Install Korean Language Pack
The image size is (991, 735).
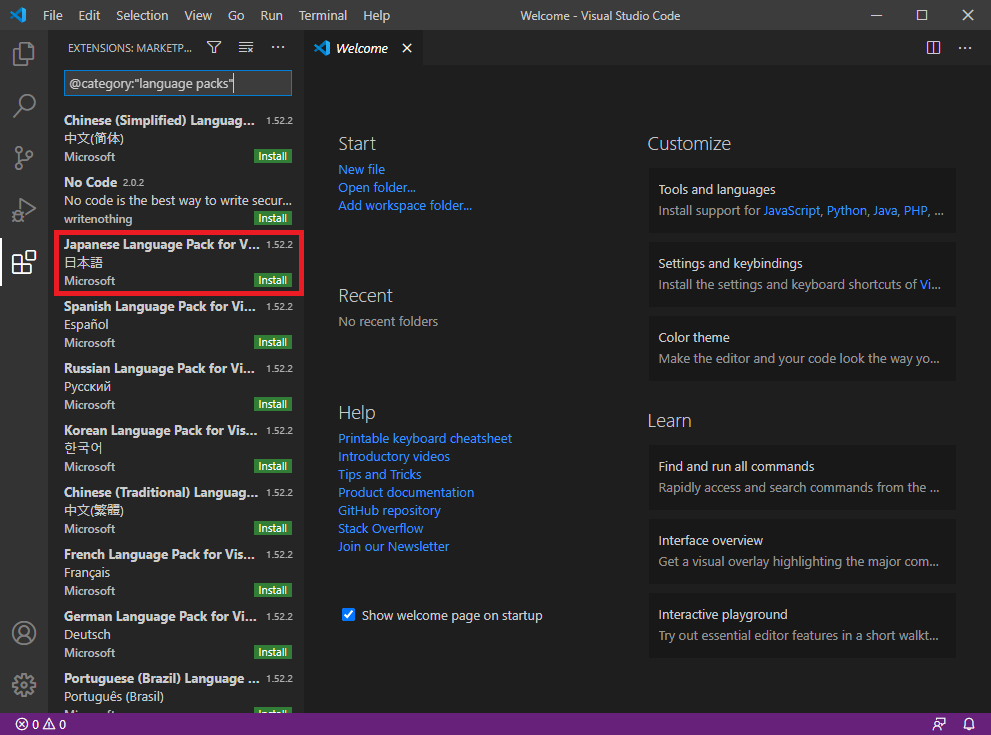pyautogui.click(x=272, y=466)
